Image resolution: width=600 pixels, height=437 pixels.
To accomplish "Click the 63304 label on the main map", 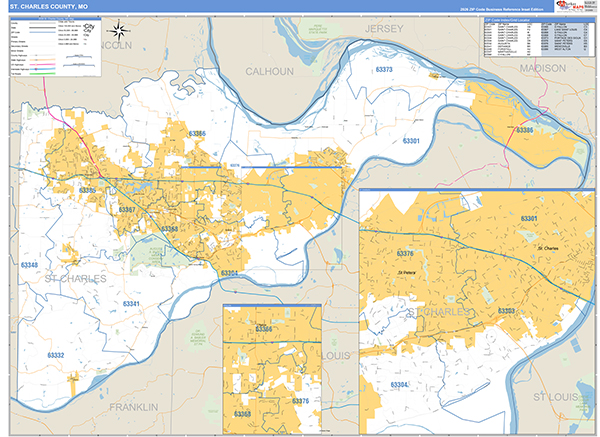I will pyautogui.click(x=229, y=273).
